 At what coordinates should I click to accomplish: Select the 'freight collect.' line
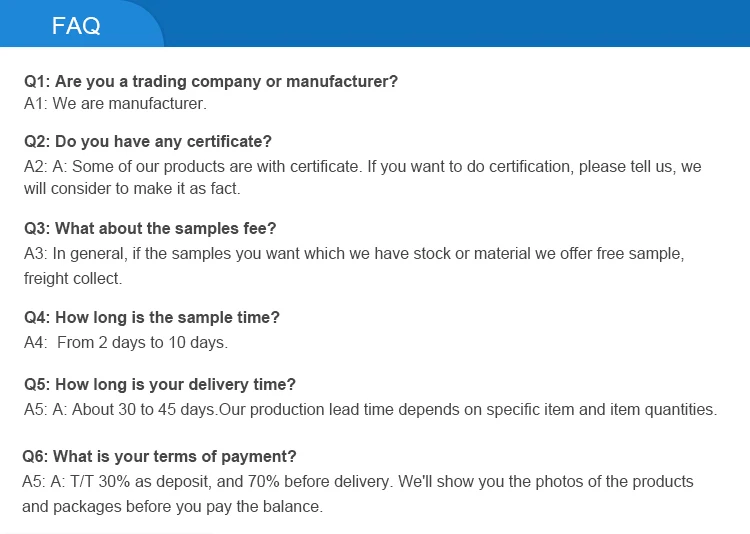(73, 278)
